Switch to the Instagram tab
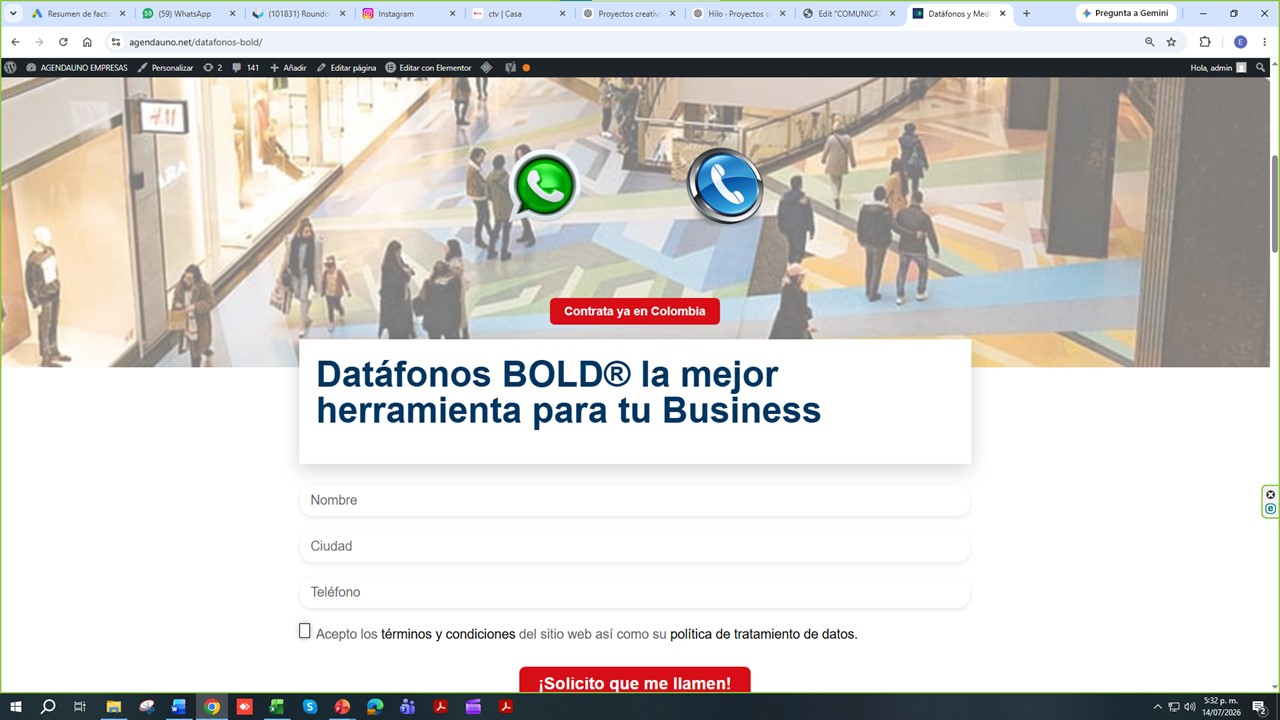The width and height of the screenshot is (1280, 720). tap(409, 13)
